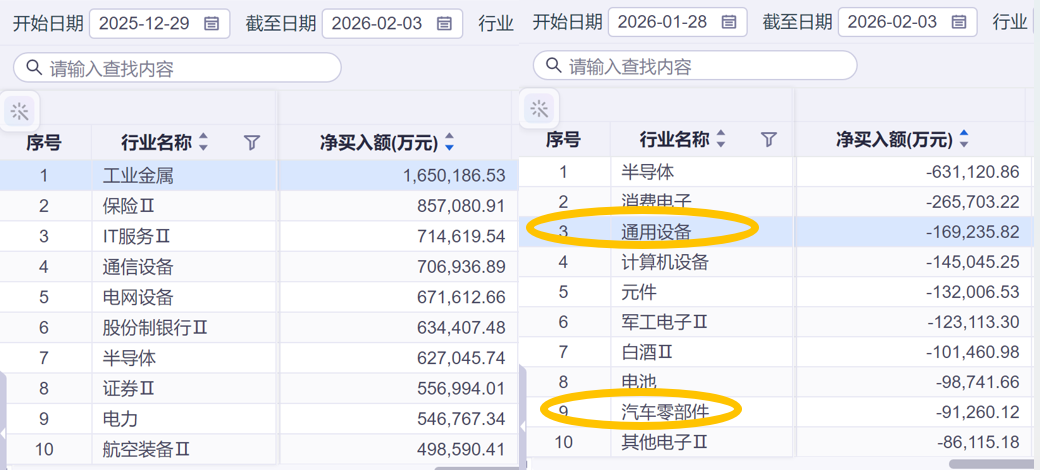Image resolution: width=1040 pixels, height=470 pixels.
Task: Open calendar icon for left start date 2025-12-29
Action: [211, 24]
